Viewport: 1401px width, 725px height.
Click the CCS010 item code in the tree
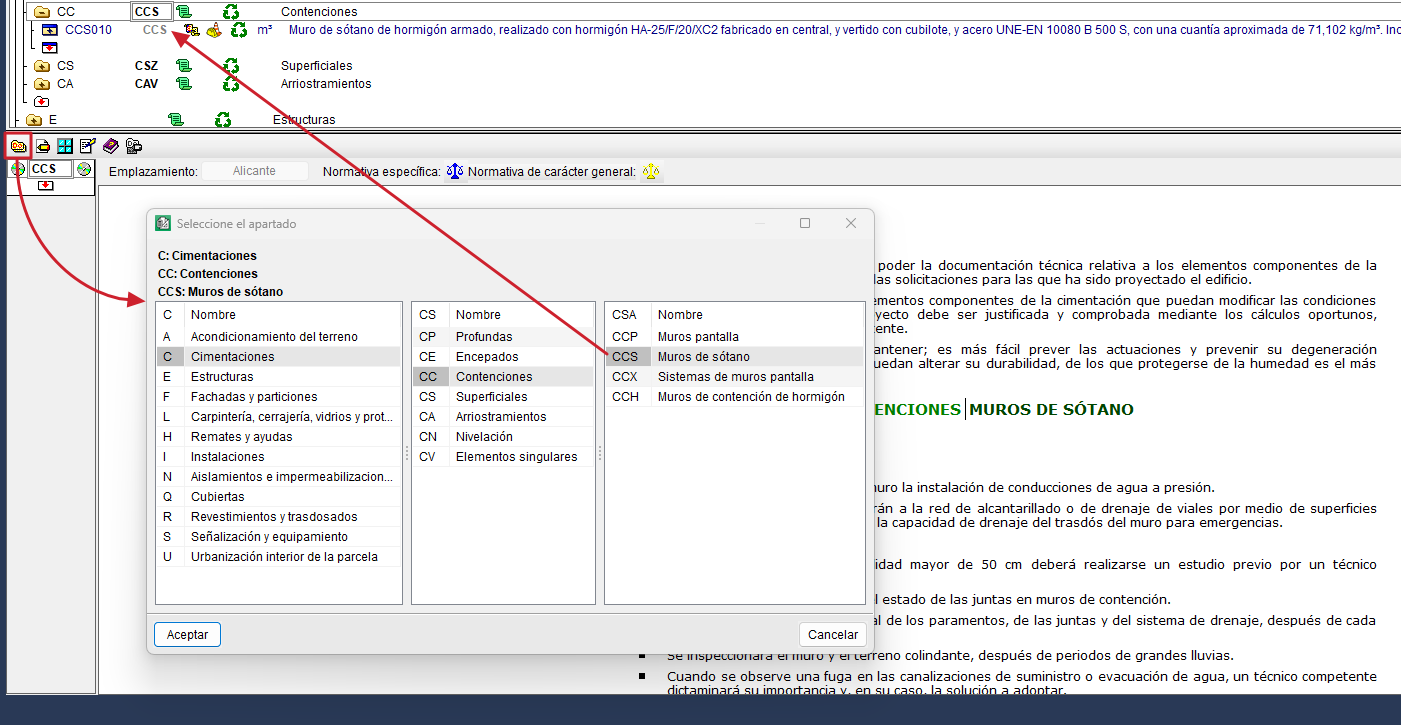click(88, 30)
